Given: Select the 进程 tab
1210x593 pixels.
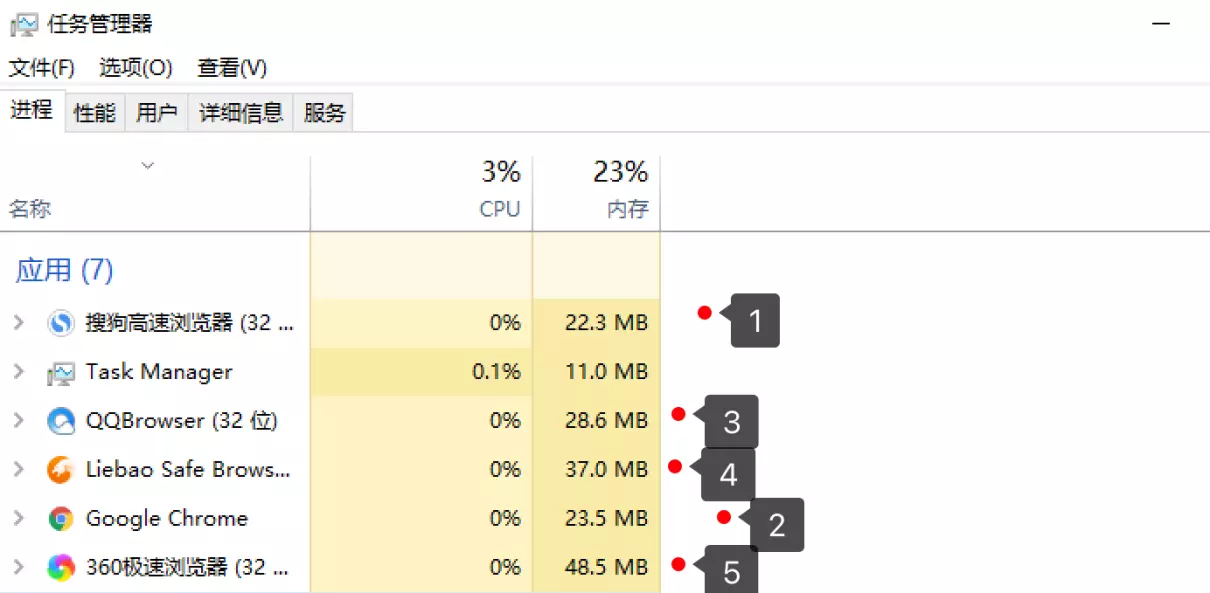Looking at the screenshot, I should [32, 110].
